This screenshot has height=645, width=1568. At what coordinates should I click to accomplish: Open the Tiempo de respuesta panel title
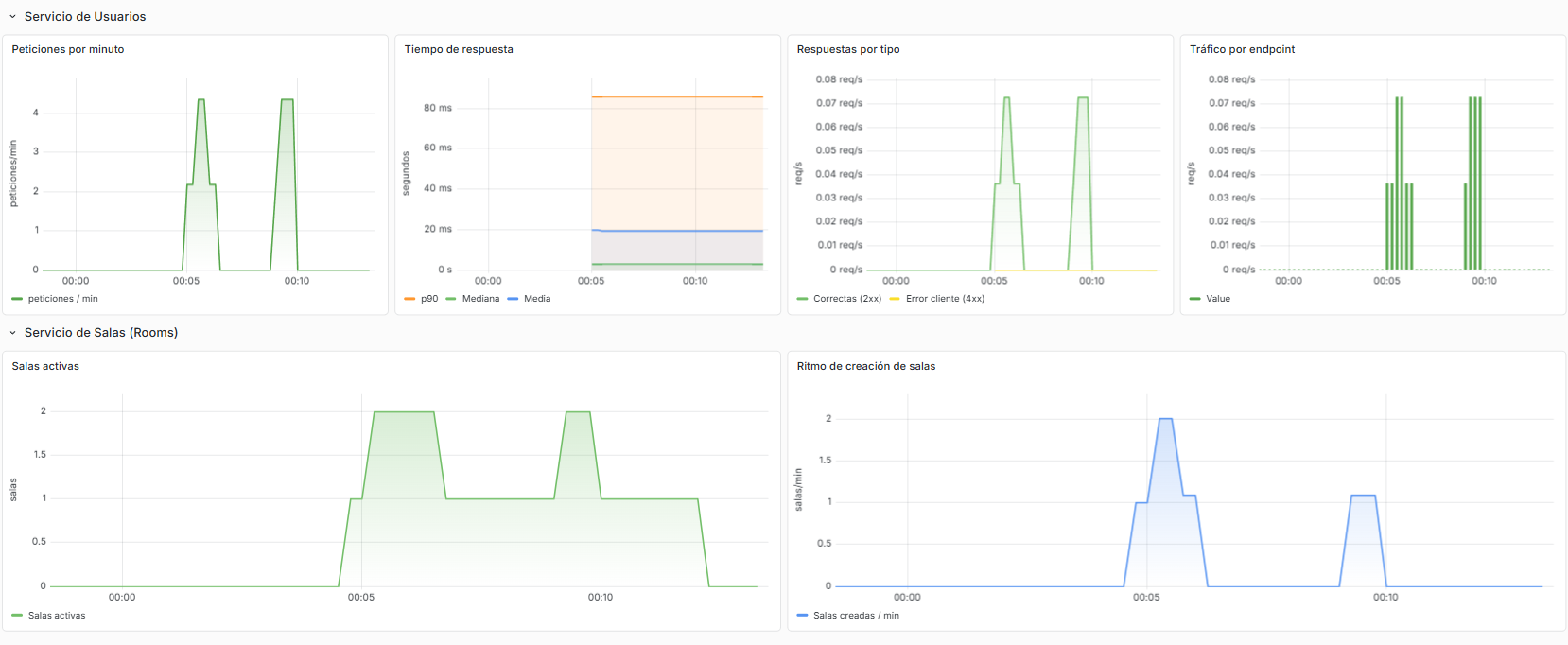point(459,49)
